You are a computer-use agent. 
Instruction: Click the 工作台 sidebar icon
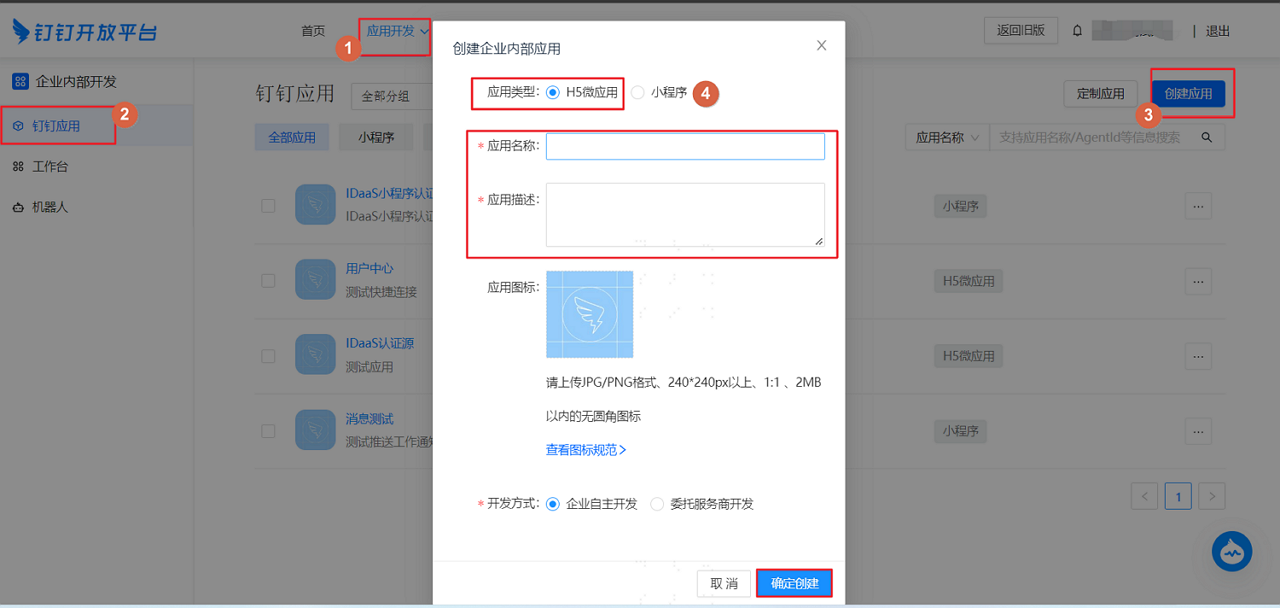[x=18, y=167]
